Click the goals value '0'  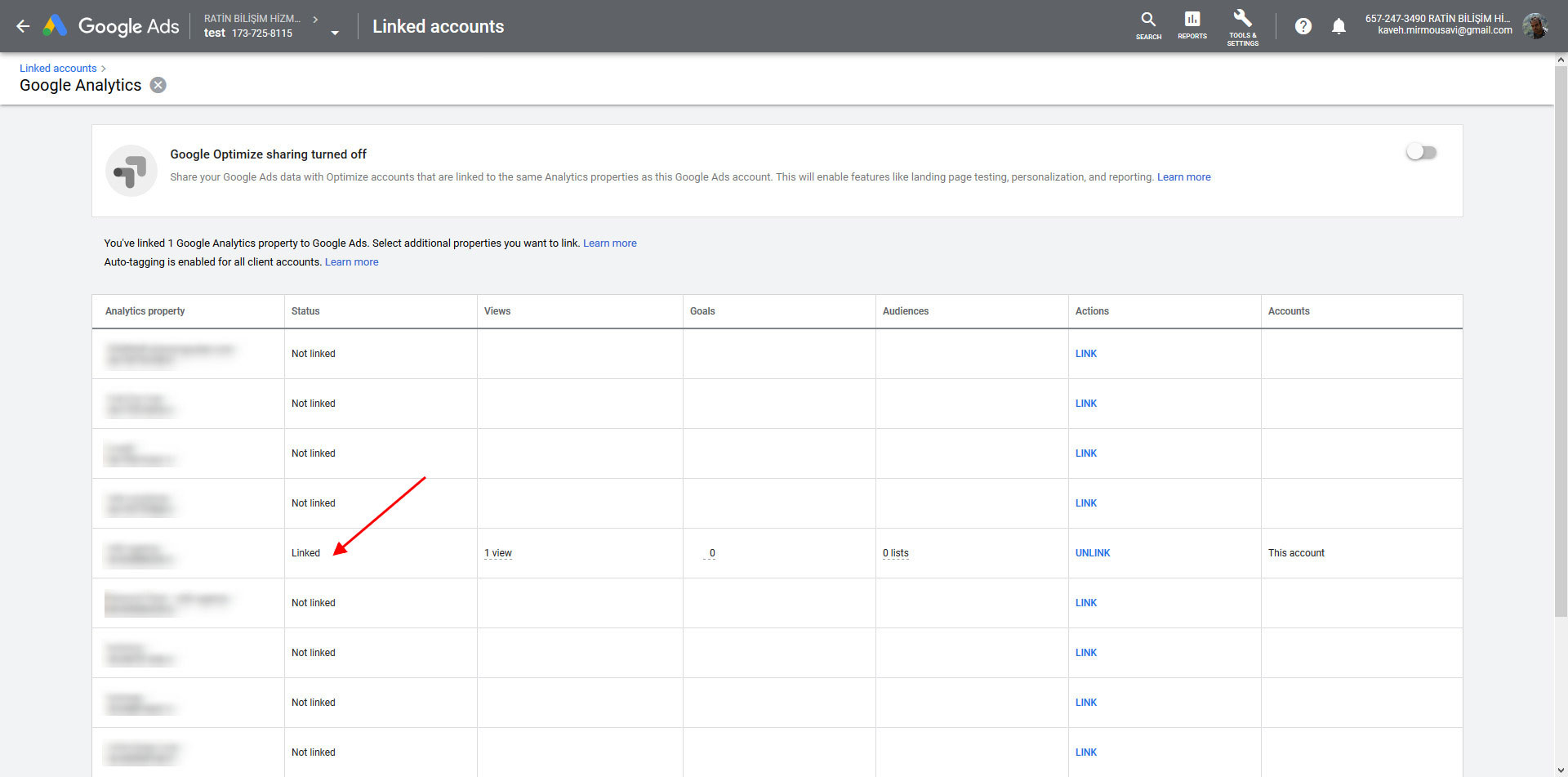(712, 553)
